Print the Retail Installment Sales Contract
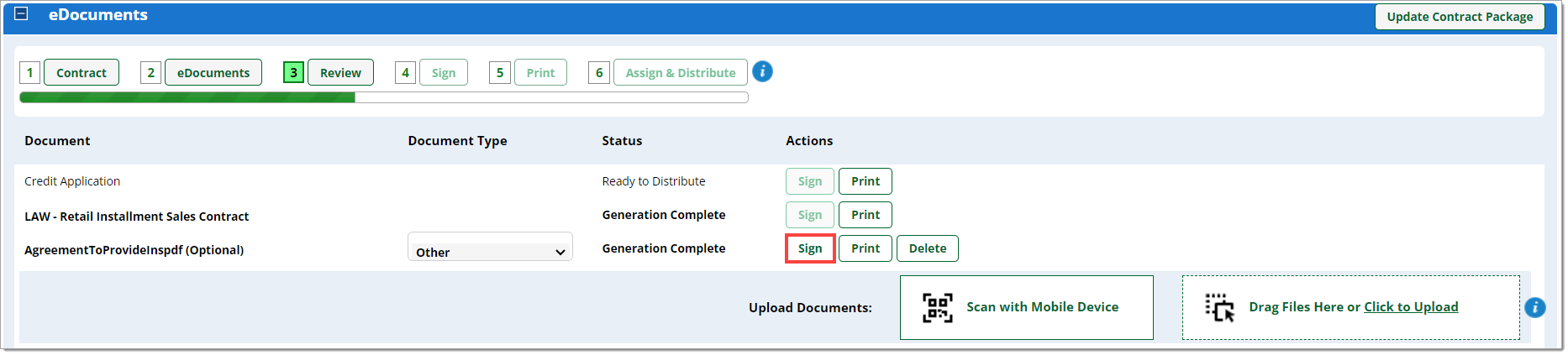This screenshot has height=355, width=1568. tap(866, 215)
